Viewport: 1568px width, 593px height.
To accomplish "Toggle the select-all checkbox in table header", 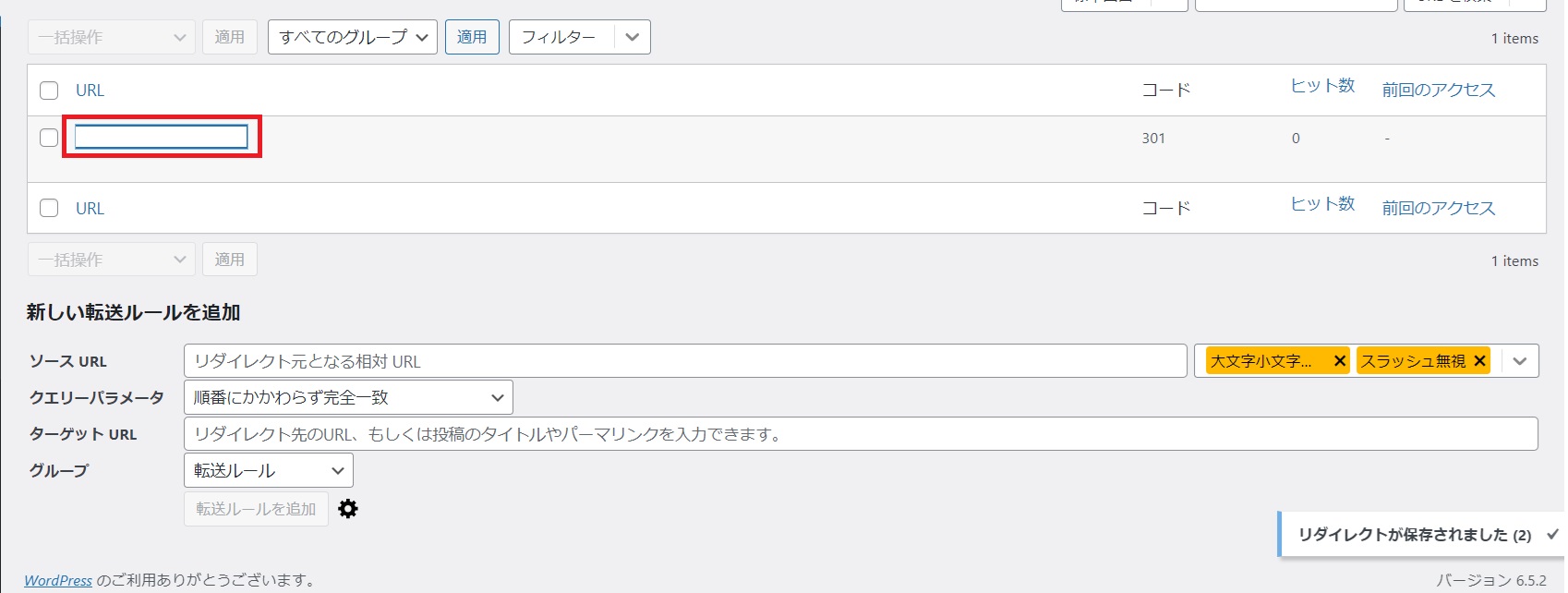I will 49,91.
